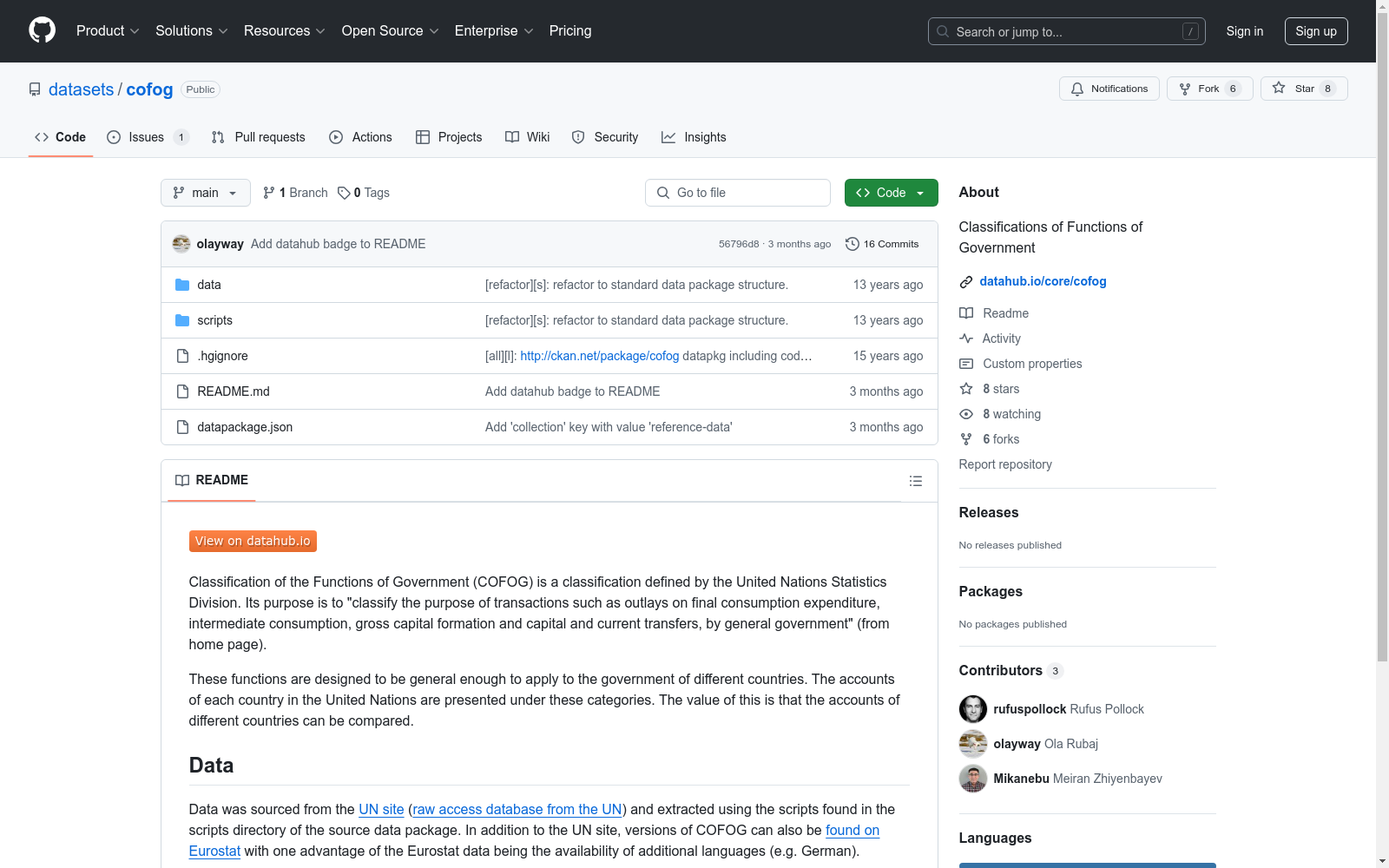Click the Report repository link
This screenshot has width=1389, height=868.
pyautogui.click(x=1005, y=464)
